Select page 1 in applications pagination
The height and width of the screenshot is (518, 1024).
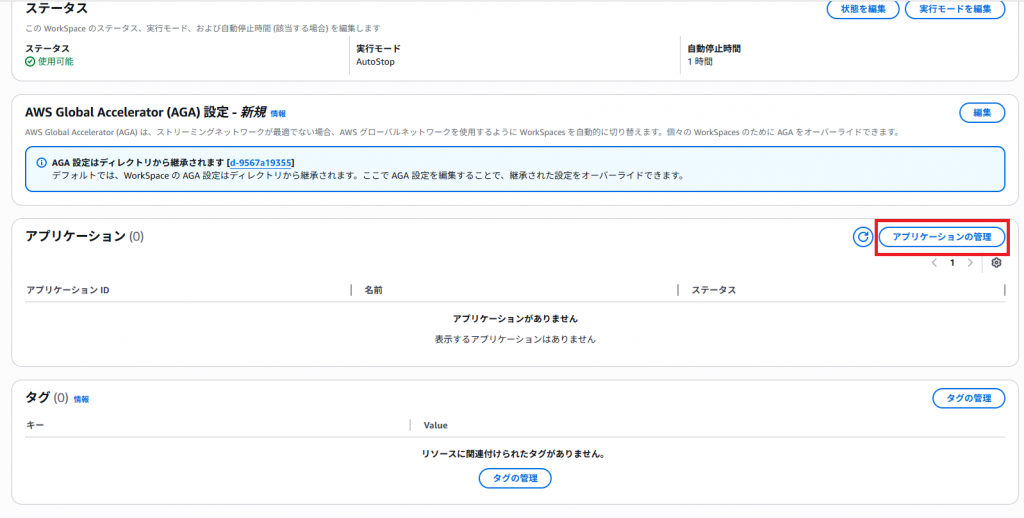tap(952, 263)
